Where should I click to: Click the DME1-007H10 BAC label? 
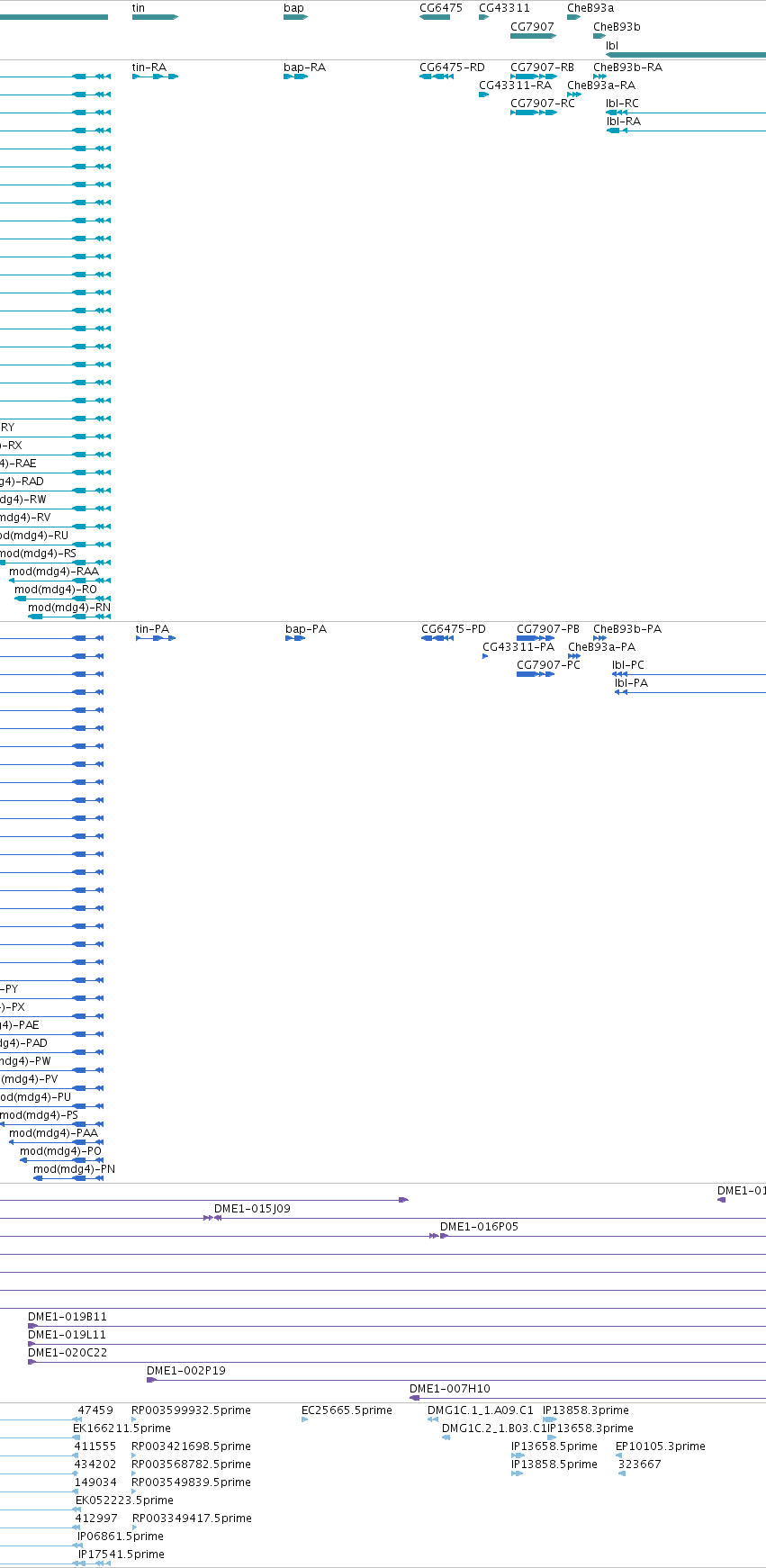[450, 1389]
